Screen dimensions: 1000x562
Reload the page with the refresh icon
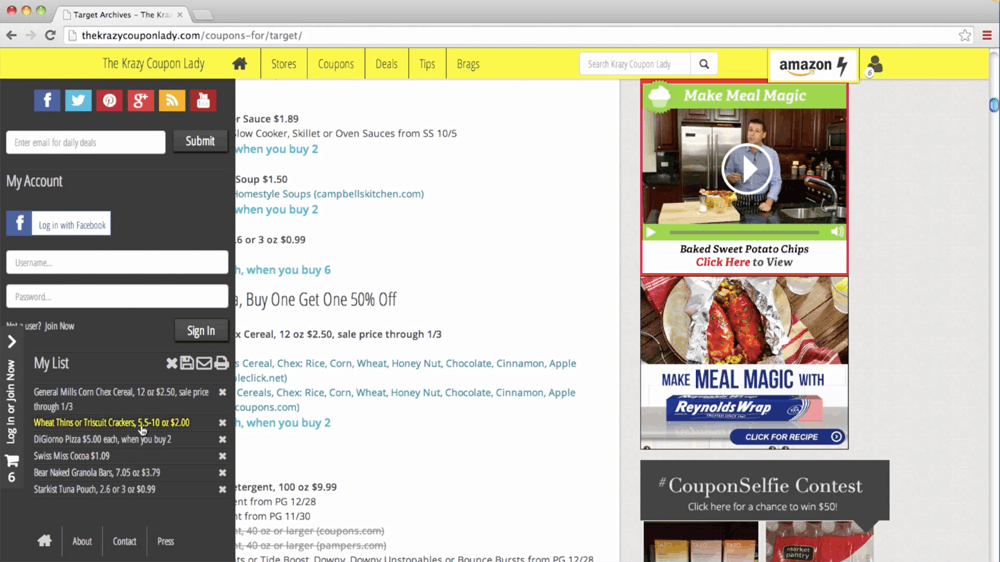(50, 35)
